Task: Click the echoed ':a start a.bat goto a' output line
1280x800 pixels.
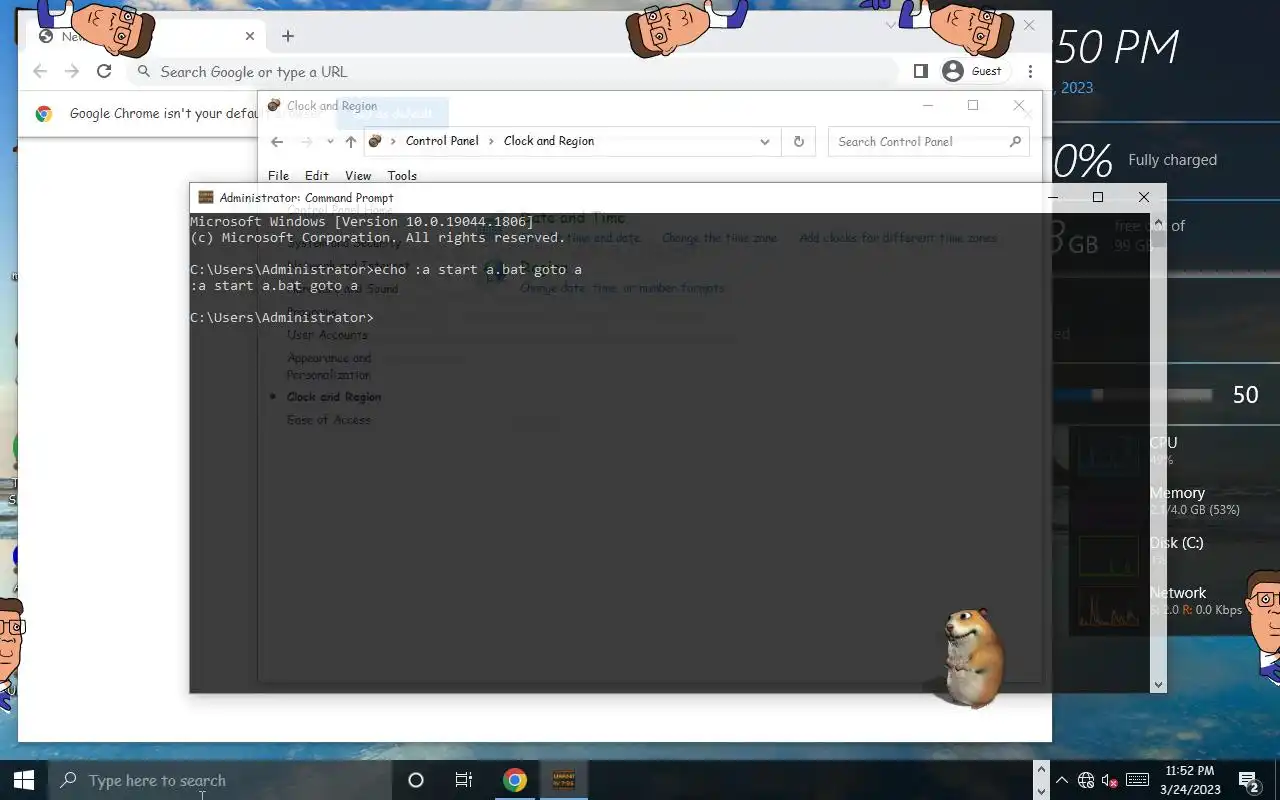Action: click(274, 286)
